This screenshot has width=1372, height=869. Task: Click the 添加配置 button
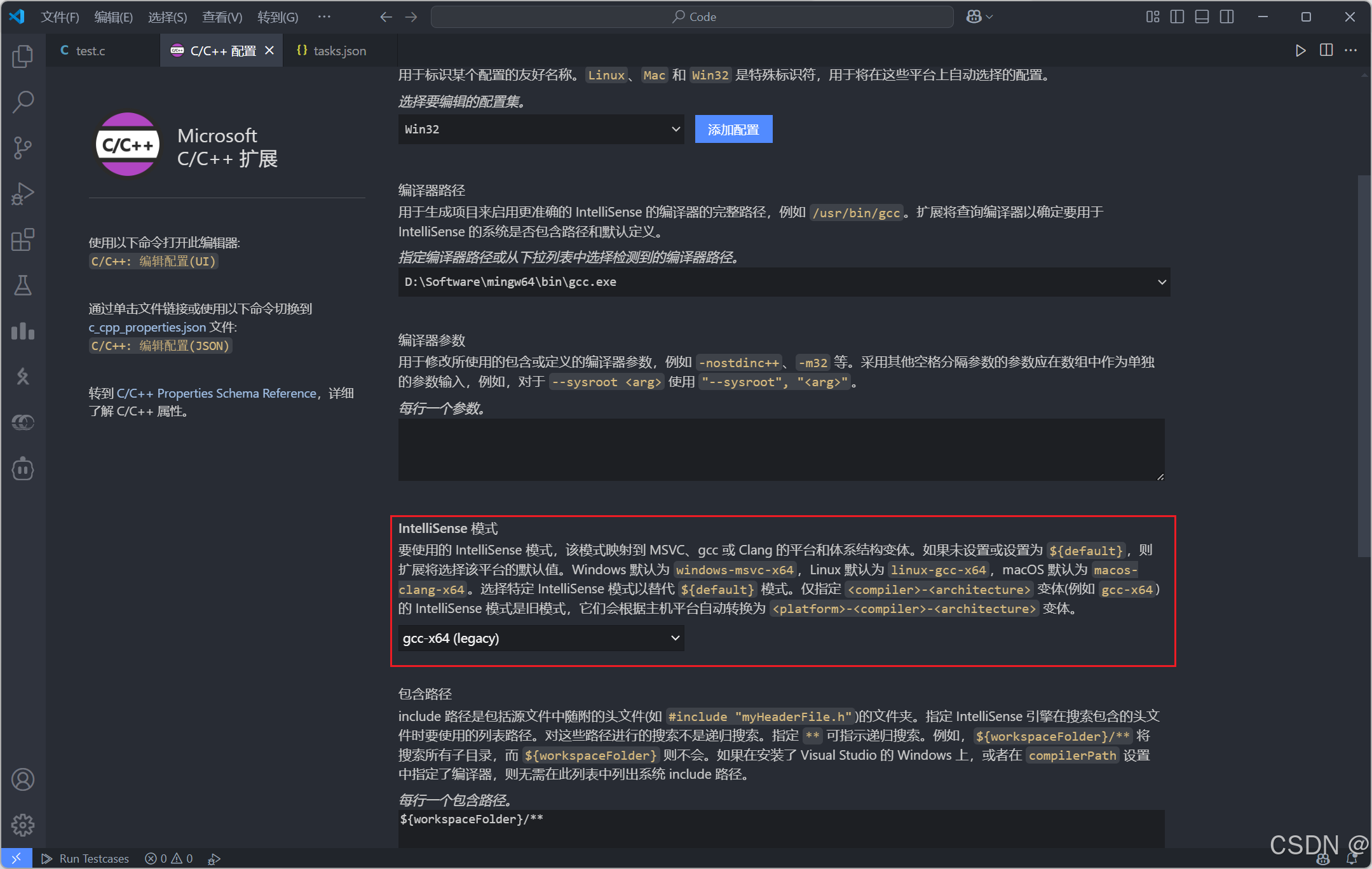click(x=733, y=130)
